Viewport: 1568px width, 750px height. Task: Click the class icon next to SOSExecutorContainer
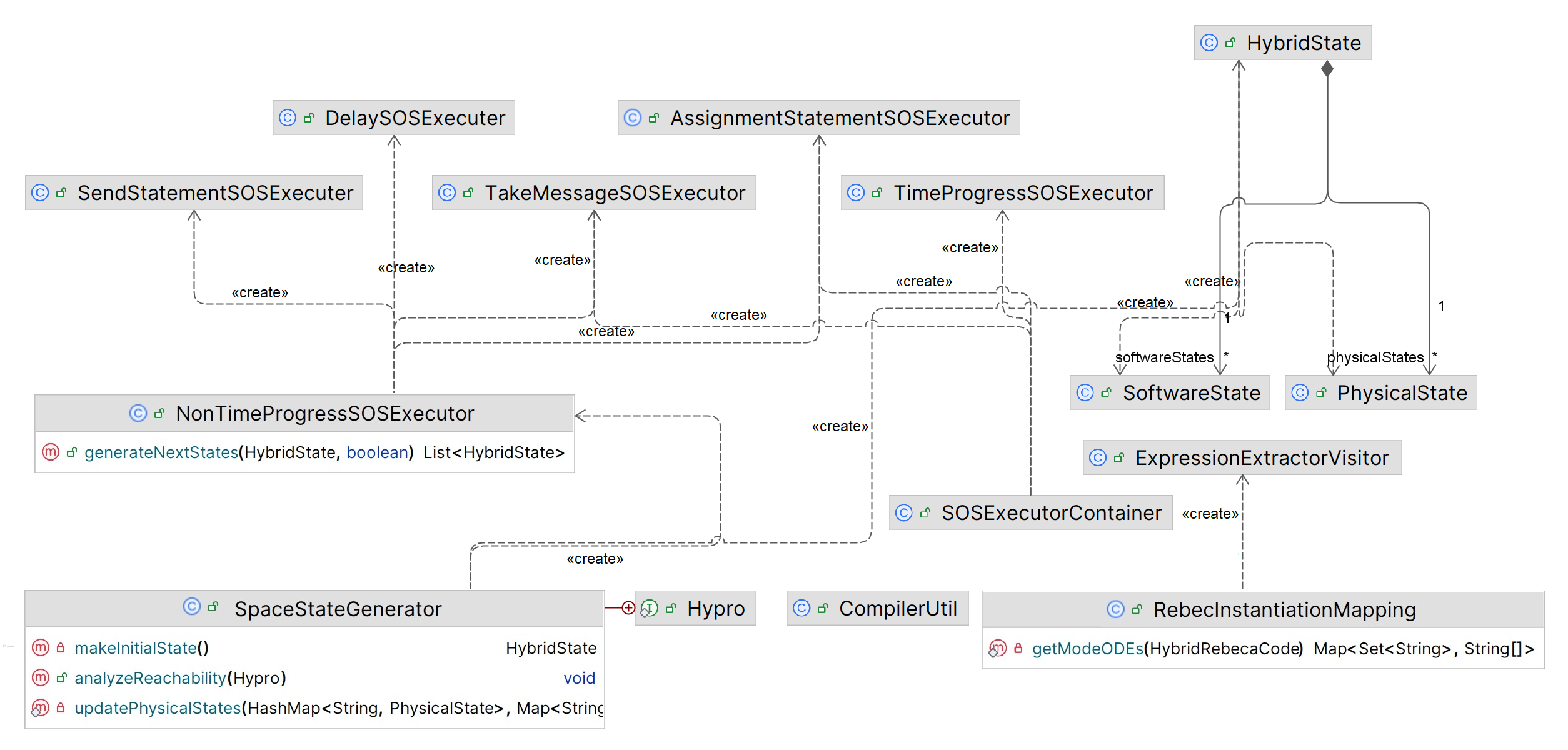tap(904, 513)
